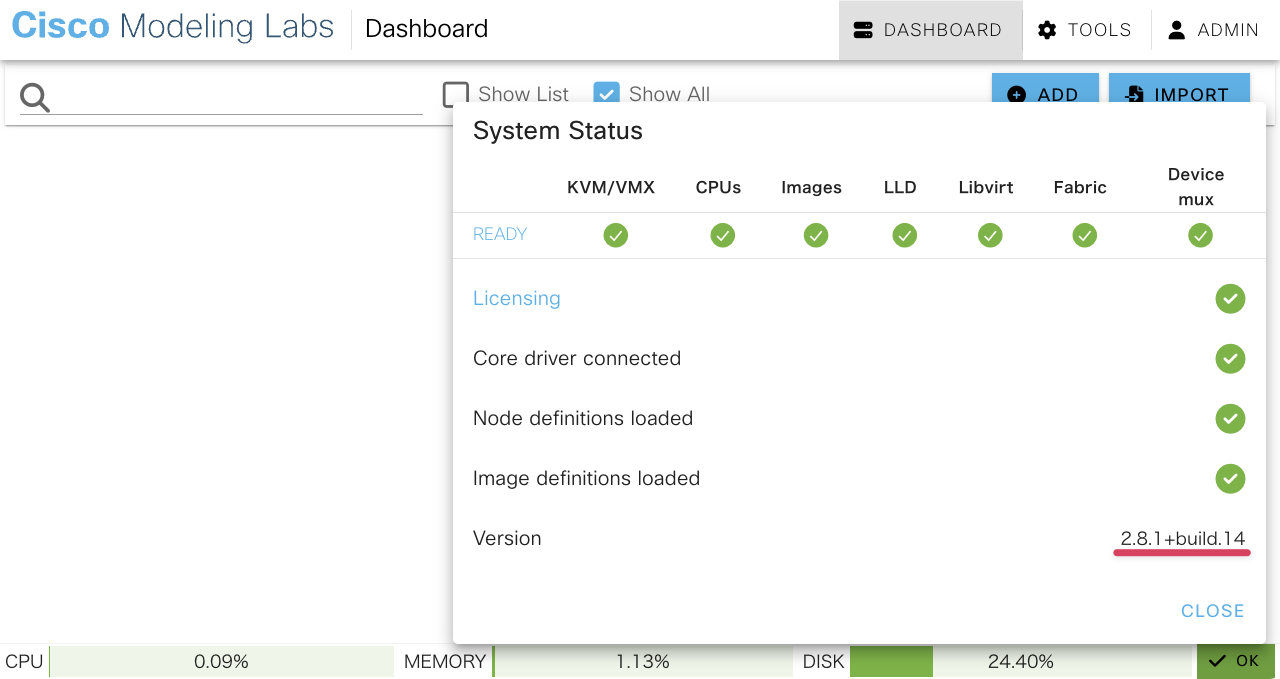Viewport: 1280px width, 679px height.
Task: Click the Node definitions loaded text
Action: 583,418
